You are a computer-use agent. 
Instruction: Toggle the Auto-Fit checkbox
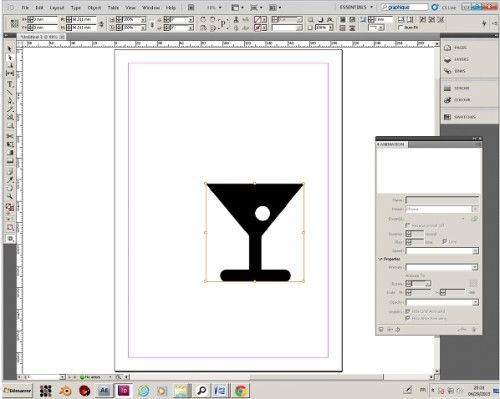(401, 28)
